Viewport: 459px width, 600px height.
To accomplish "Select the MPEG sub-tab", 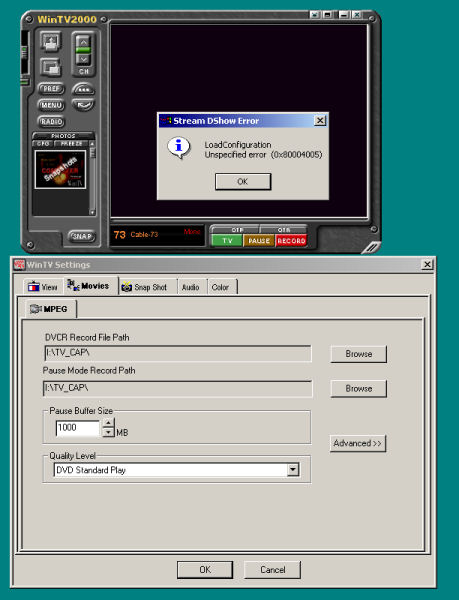I will pyautogui.click(x=49, y=309).
